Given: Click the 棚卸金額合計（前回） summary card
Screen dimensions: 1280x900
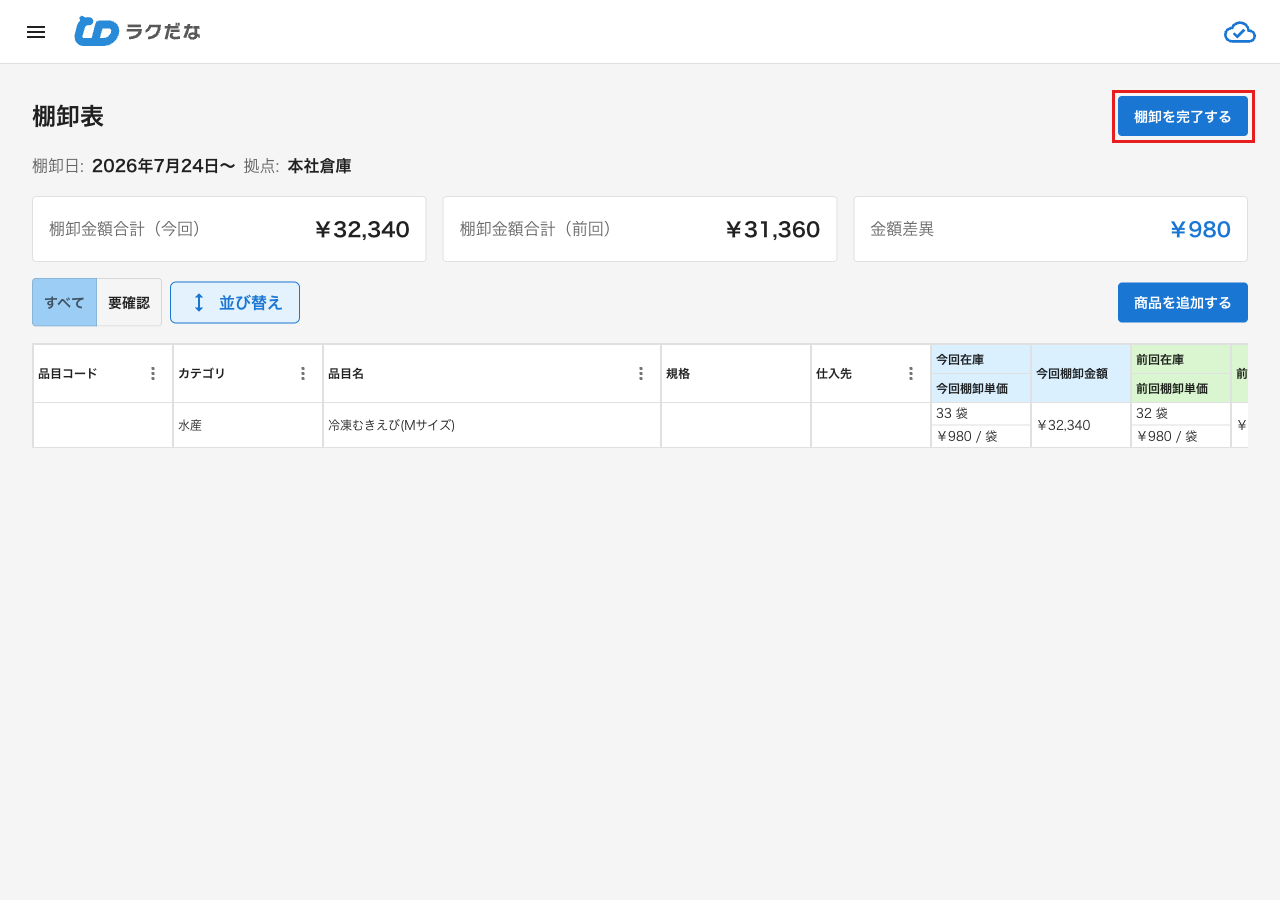Looking at the screenshot, I should point(640,229).
